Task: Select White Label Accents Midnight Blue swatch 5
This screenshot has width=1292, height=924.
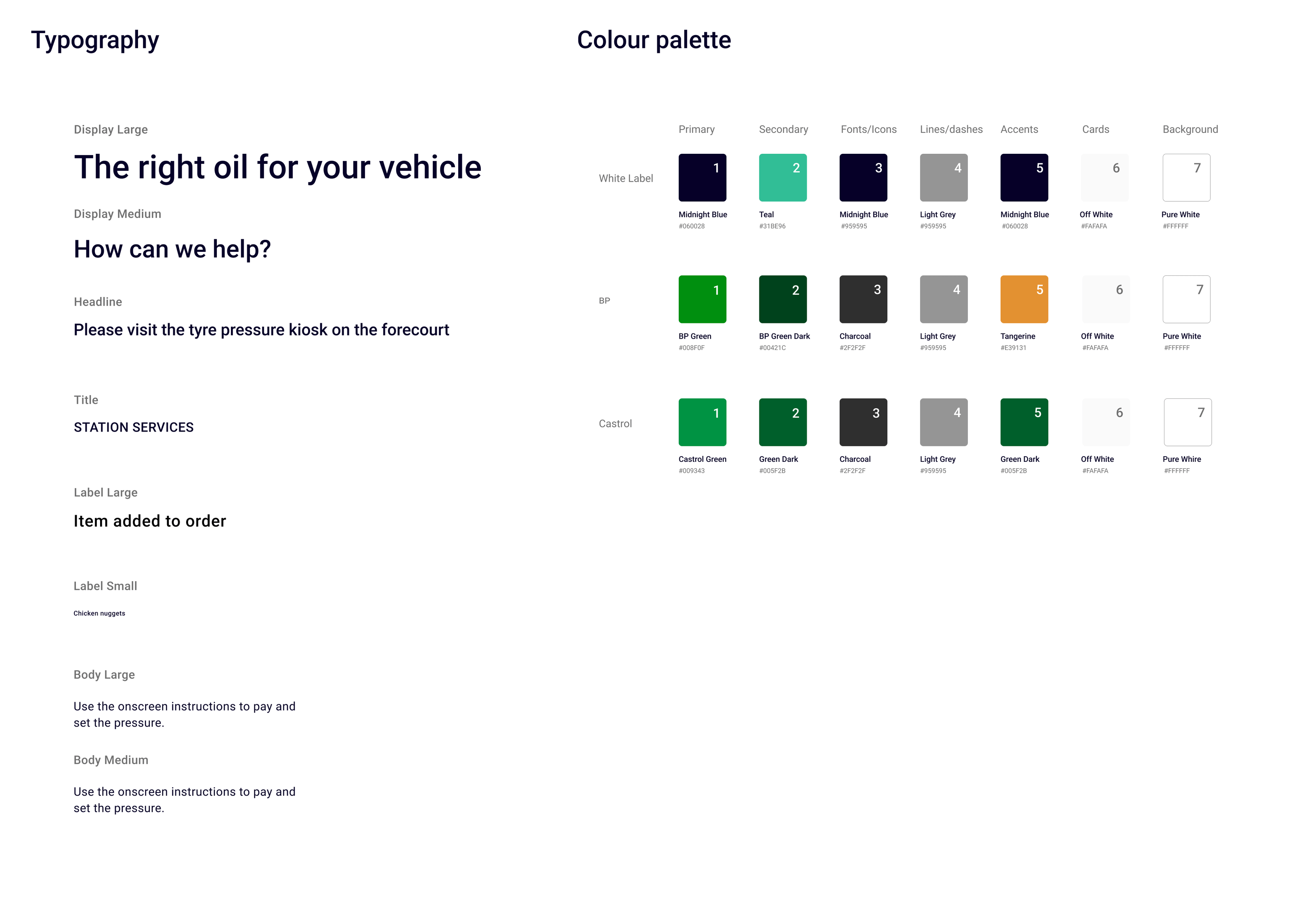Action: click(1024, 178)
